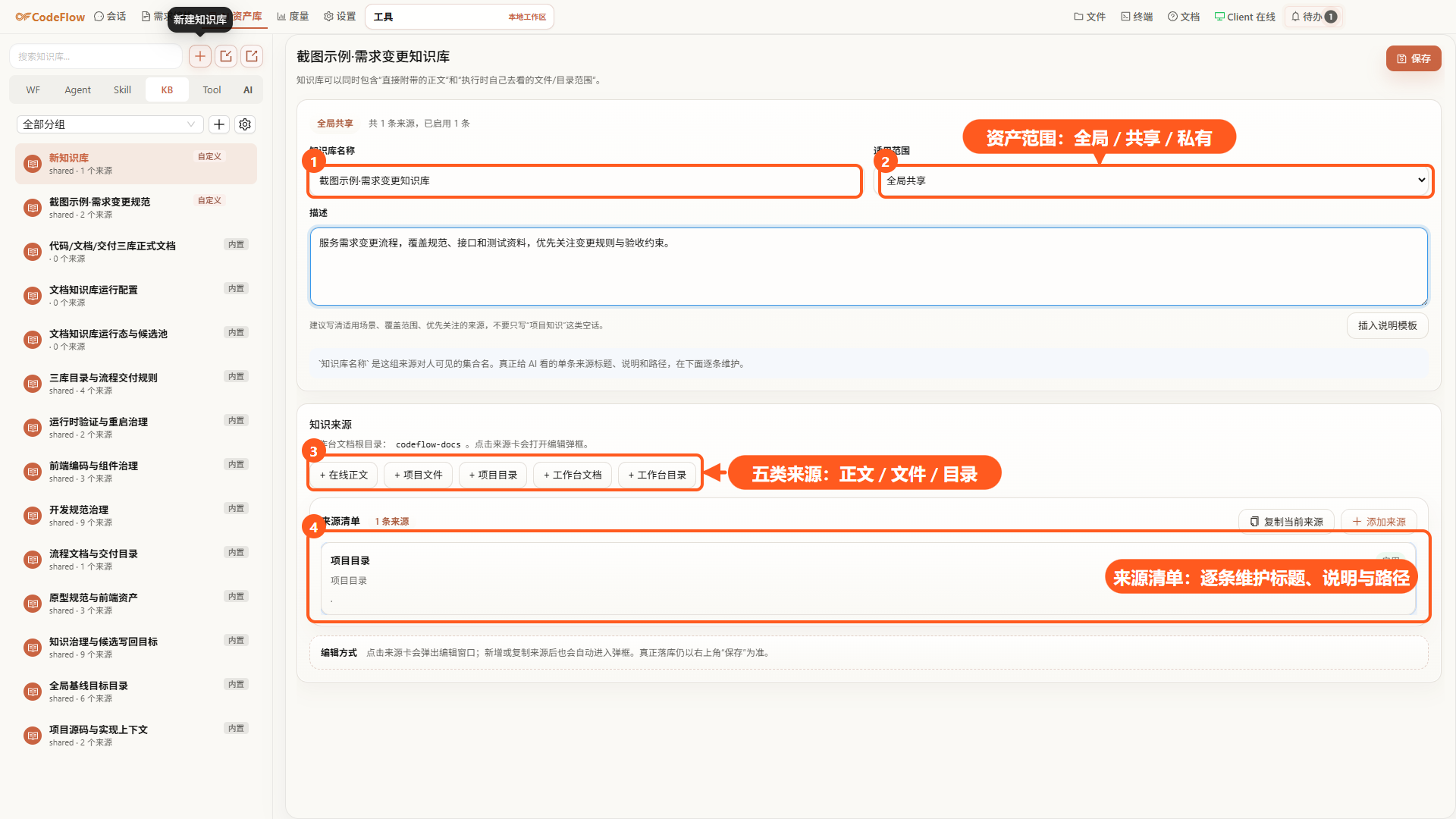Select 原型规范与前端资产 item
This screenshot has height=819, width=1456.
[x=136, y=604]
